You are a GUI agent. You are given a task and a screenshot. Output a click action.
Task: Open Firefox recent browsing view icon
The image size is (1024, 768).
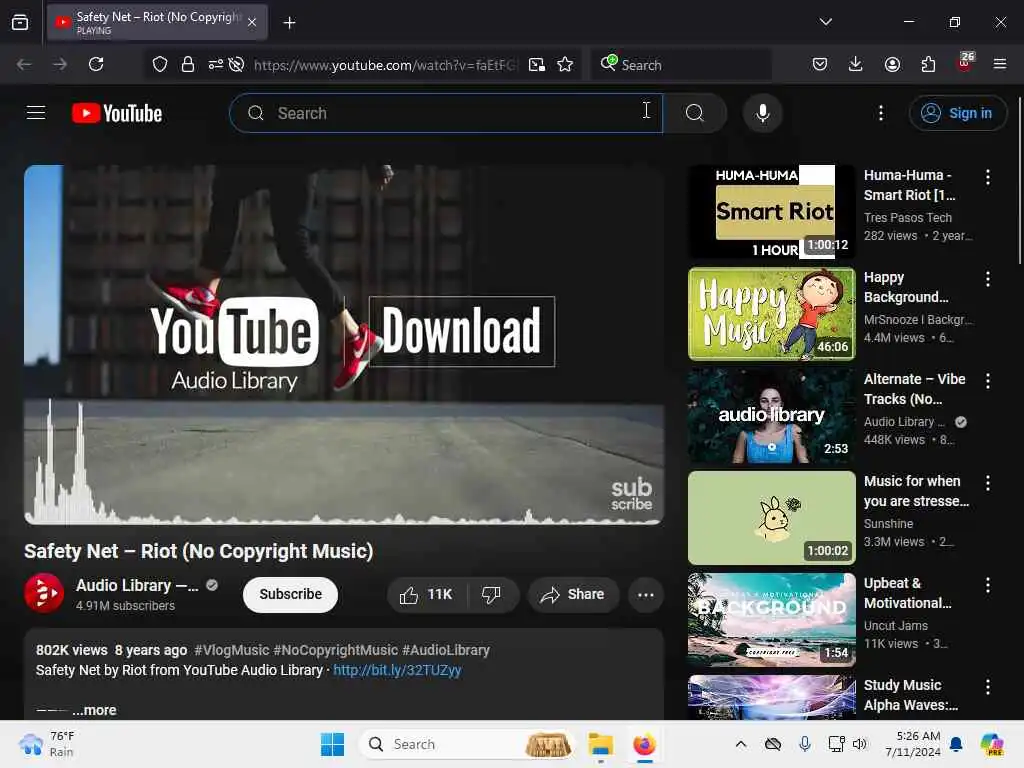pos(20,23)
